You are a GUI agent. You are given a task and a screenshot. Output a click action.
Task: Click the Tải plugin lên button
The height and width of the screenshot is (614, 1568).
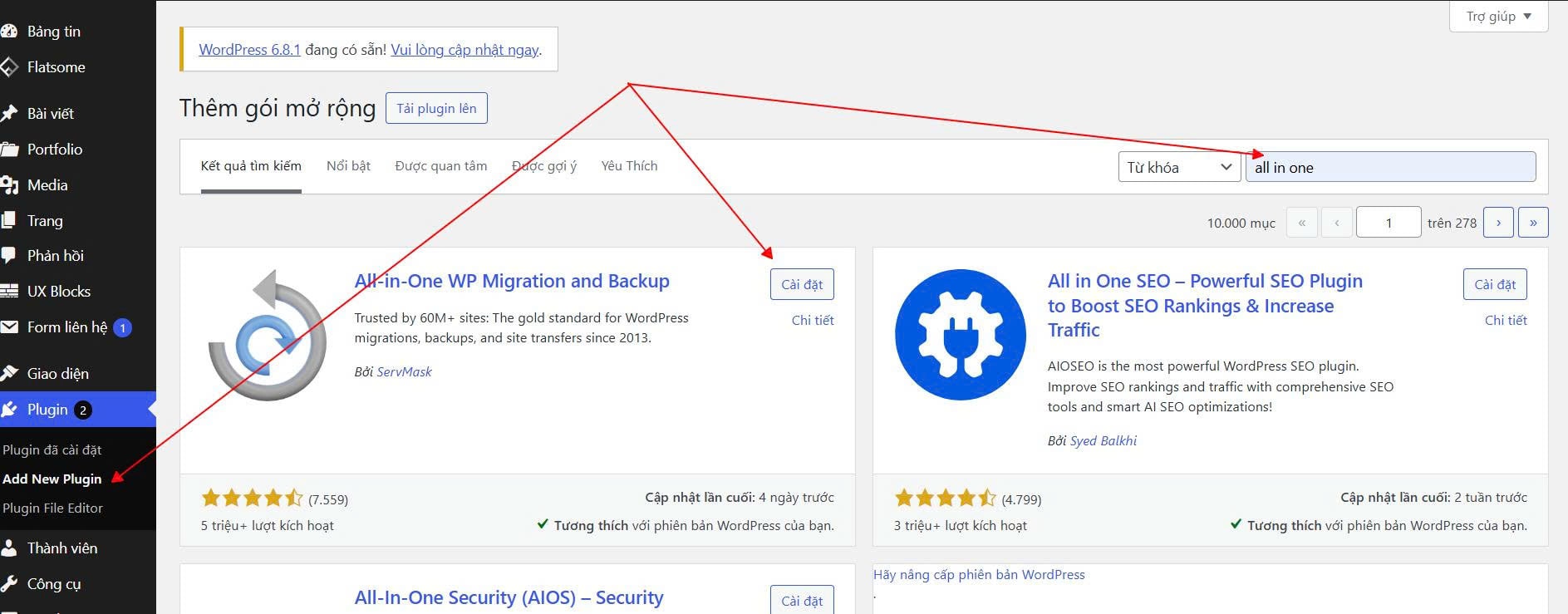pos(436,108)
